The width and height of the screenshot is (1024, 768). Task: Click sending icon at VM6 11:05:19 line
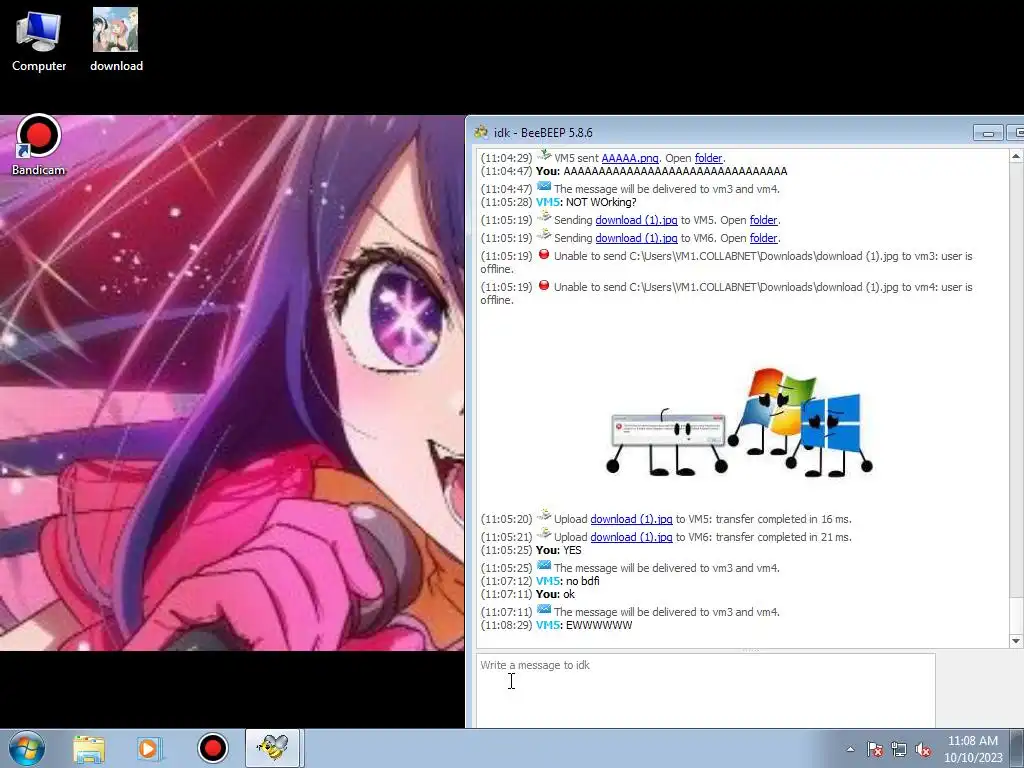[x=543, y=236]
